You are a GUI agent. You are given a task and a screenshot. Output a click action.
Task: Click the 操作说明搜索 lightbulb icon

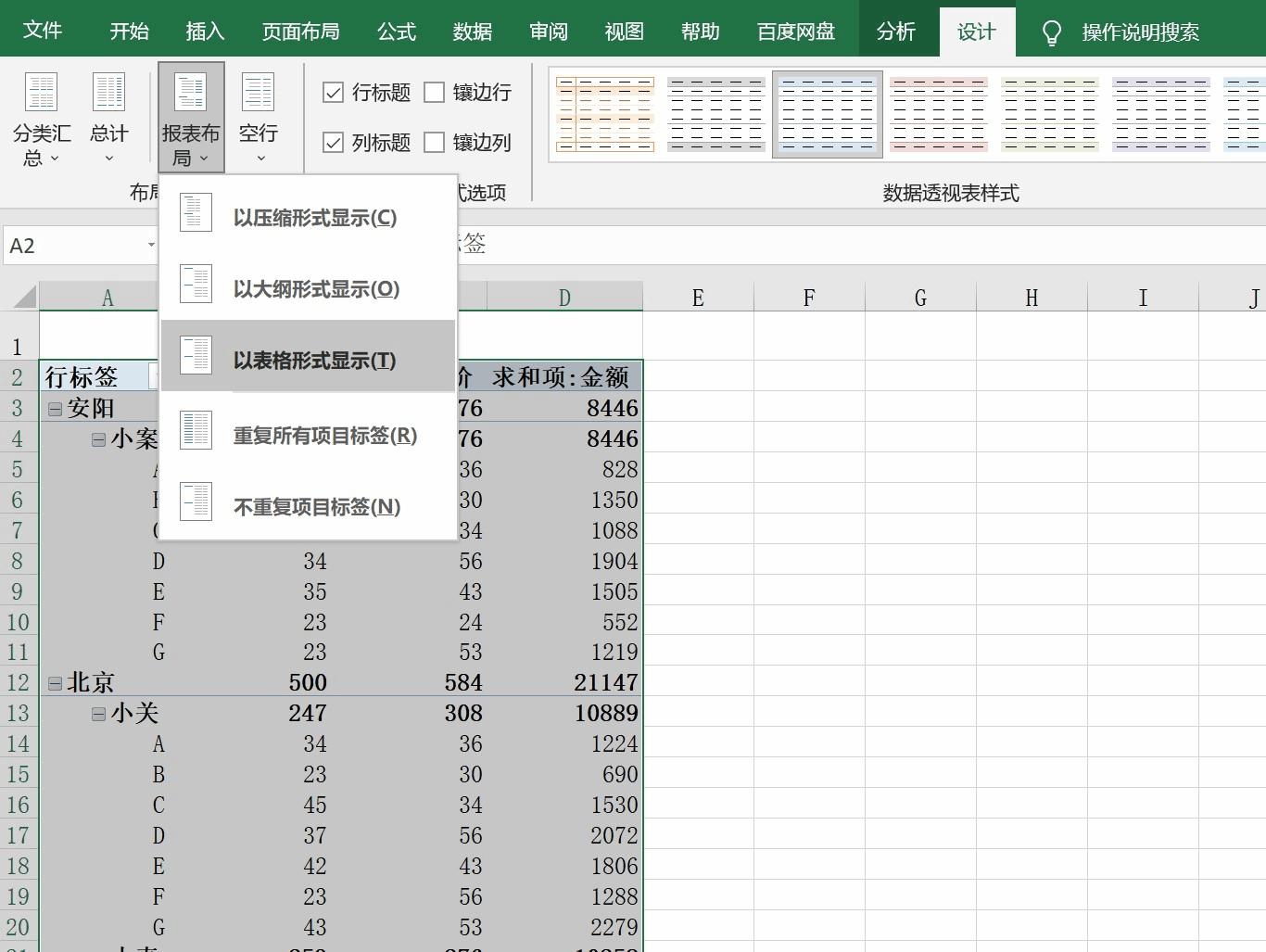point(1051,31)
